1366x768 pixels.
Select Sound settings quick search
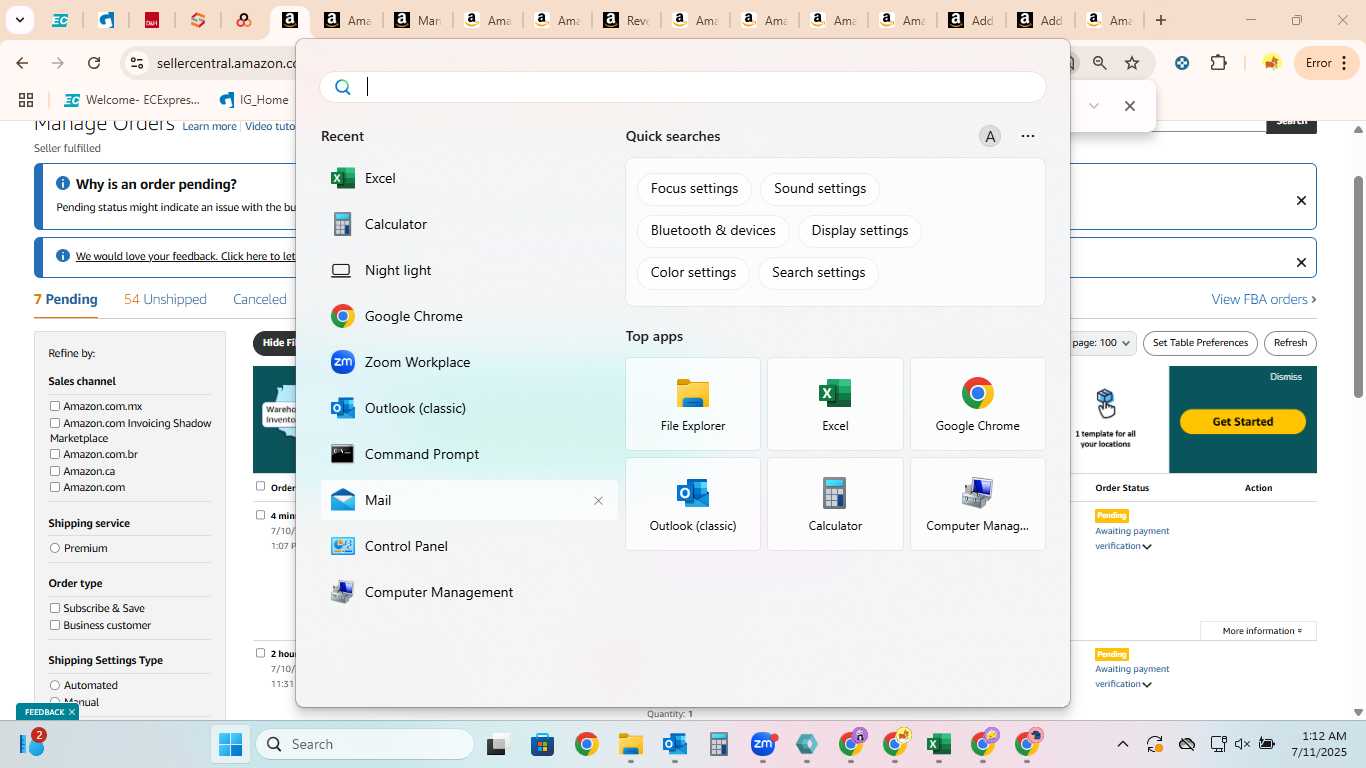pyautogui.click(x=820, y=188)
